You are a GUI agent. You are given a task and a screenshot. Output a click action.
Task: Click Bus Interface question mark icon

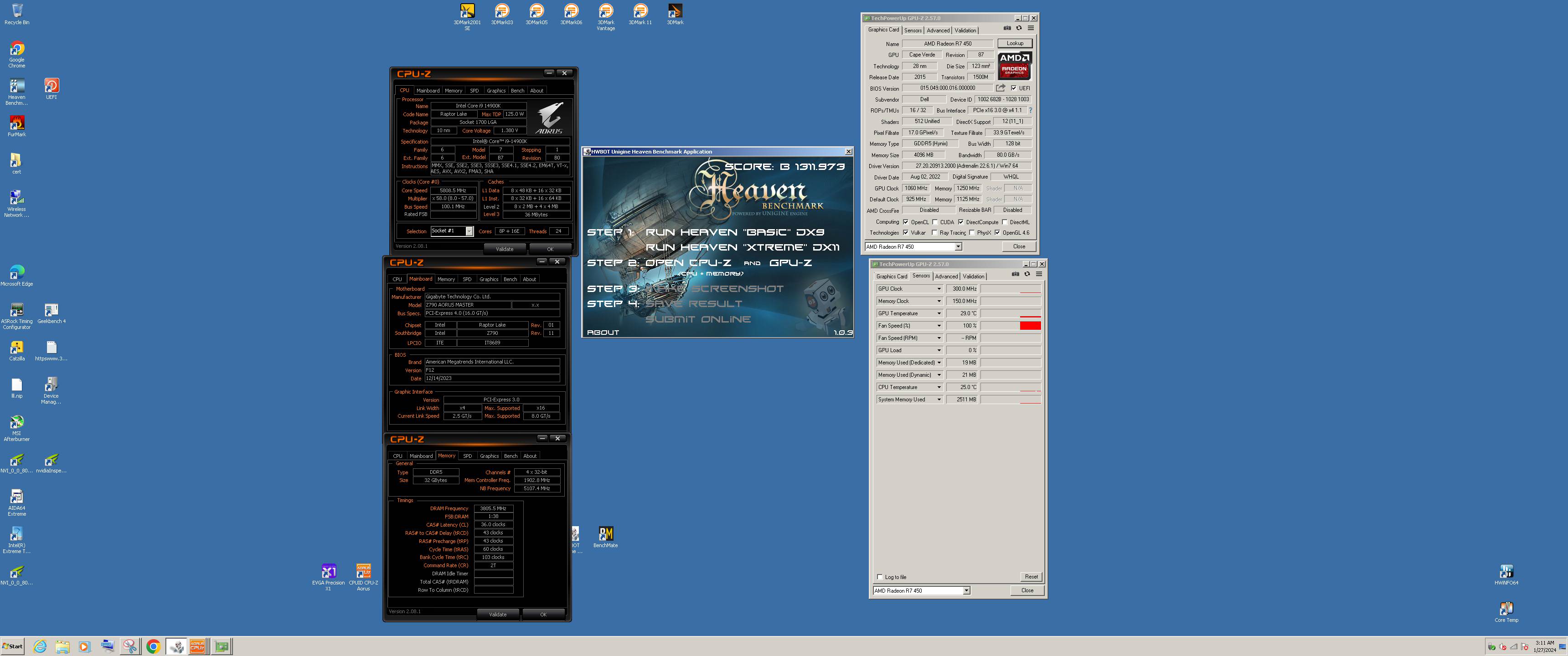click(1030, 110)
